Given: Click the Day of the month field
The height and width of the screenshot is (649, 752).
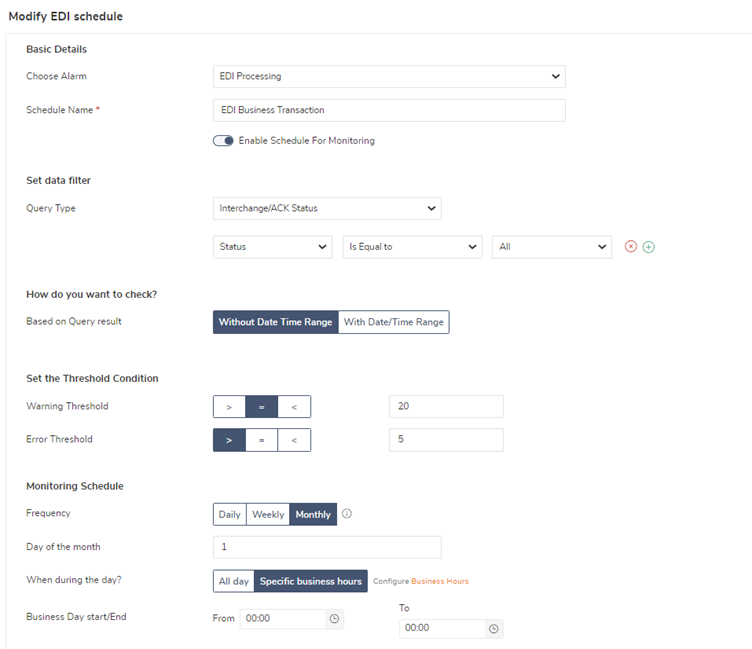Looking at the screenshot, I should point(327,547).
